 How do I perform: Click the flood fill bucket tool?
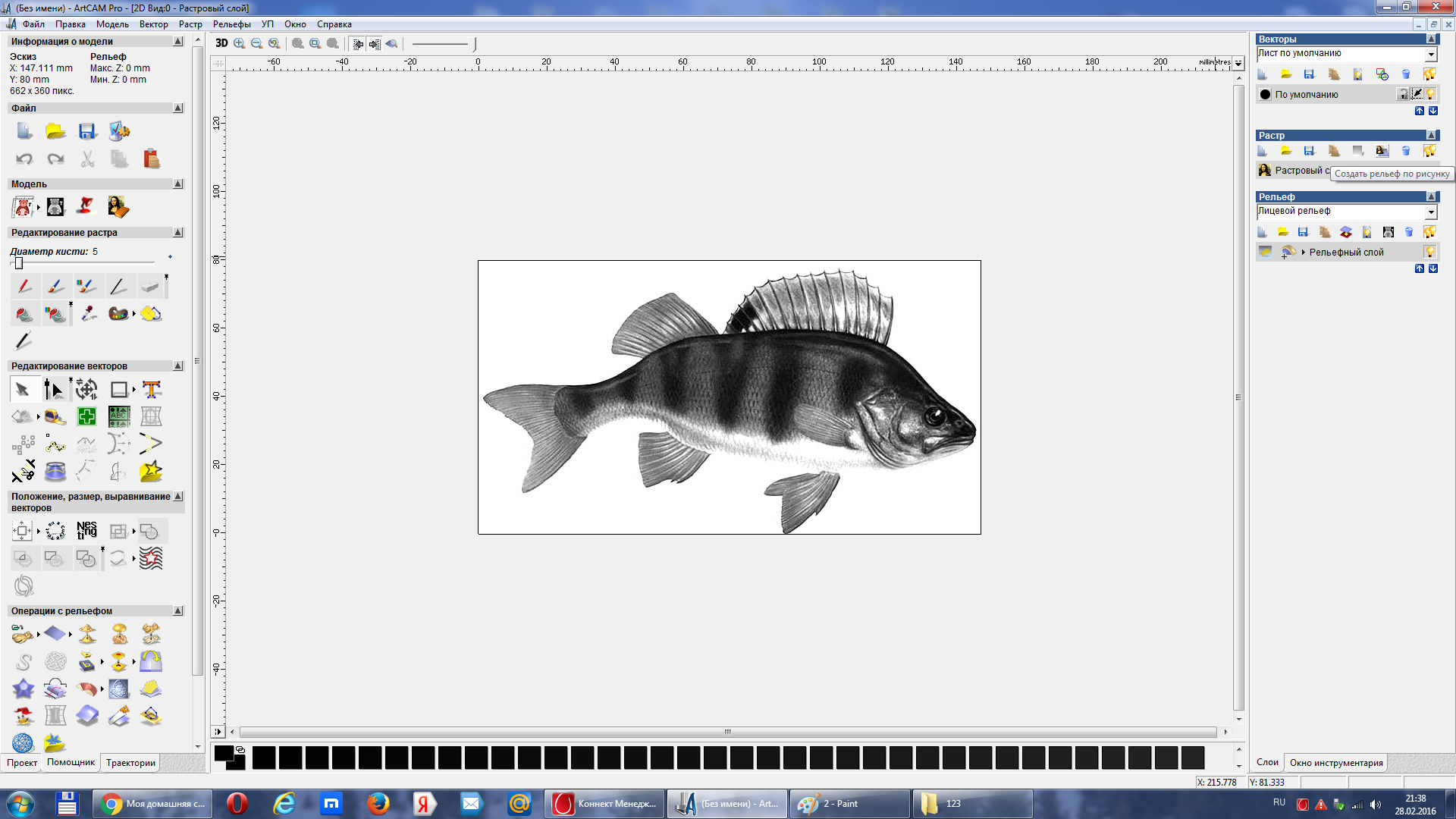point(24,314)
